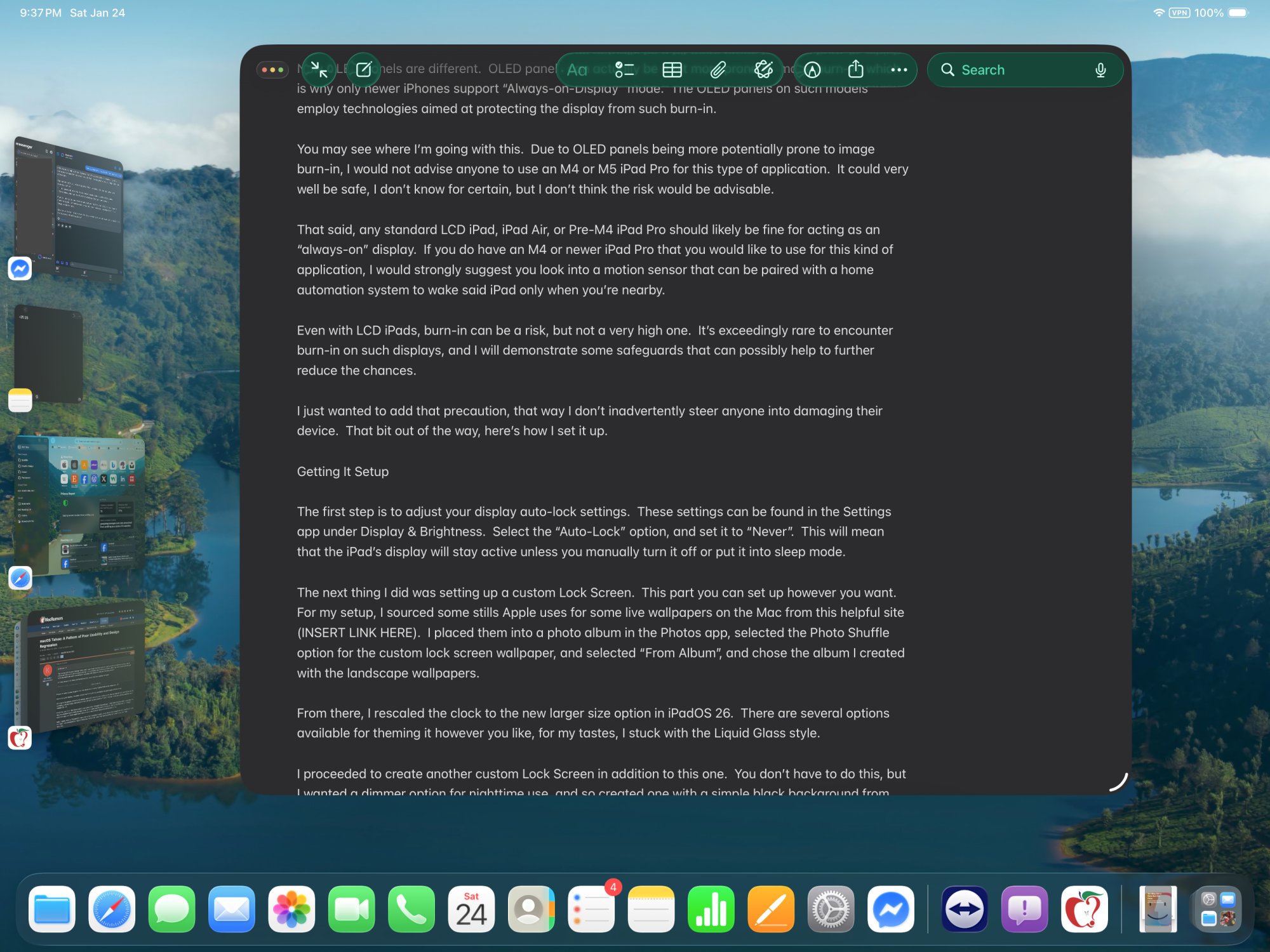The height and width of the screenshot is (952, 1270).
Task: Insert a checklist from the toolbar
Action: click(x=624, y=70)
